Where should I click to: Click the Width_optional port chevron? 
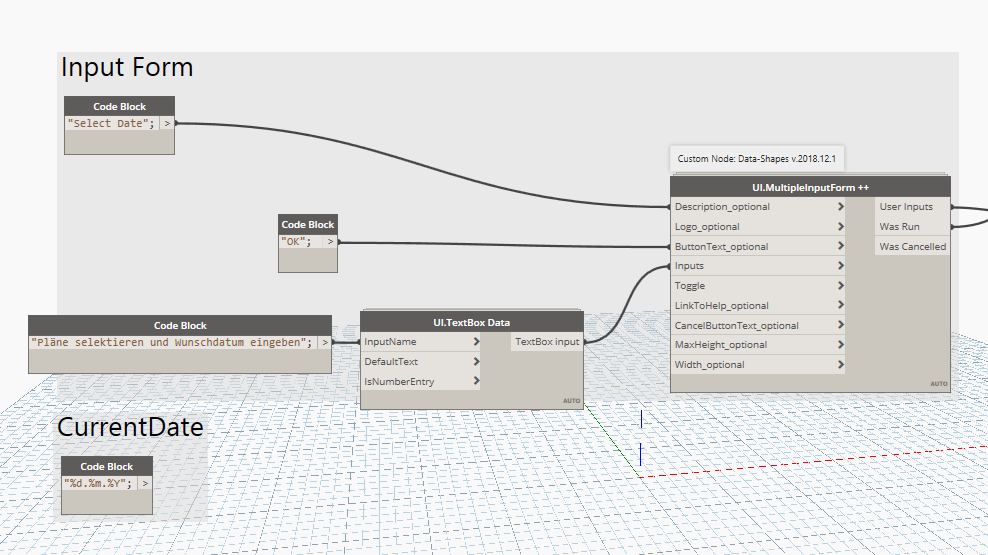pos(841,364)
